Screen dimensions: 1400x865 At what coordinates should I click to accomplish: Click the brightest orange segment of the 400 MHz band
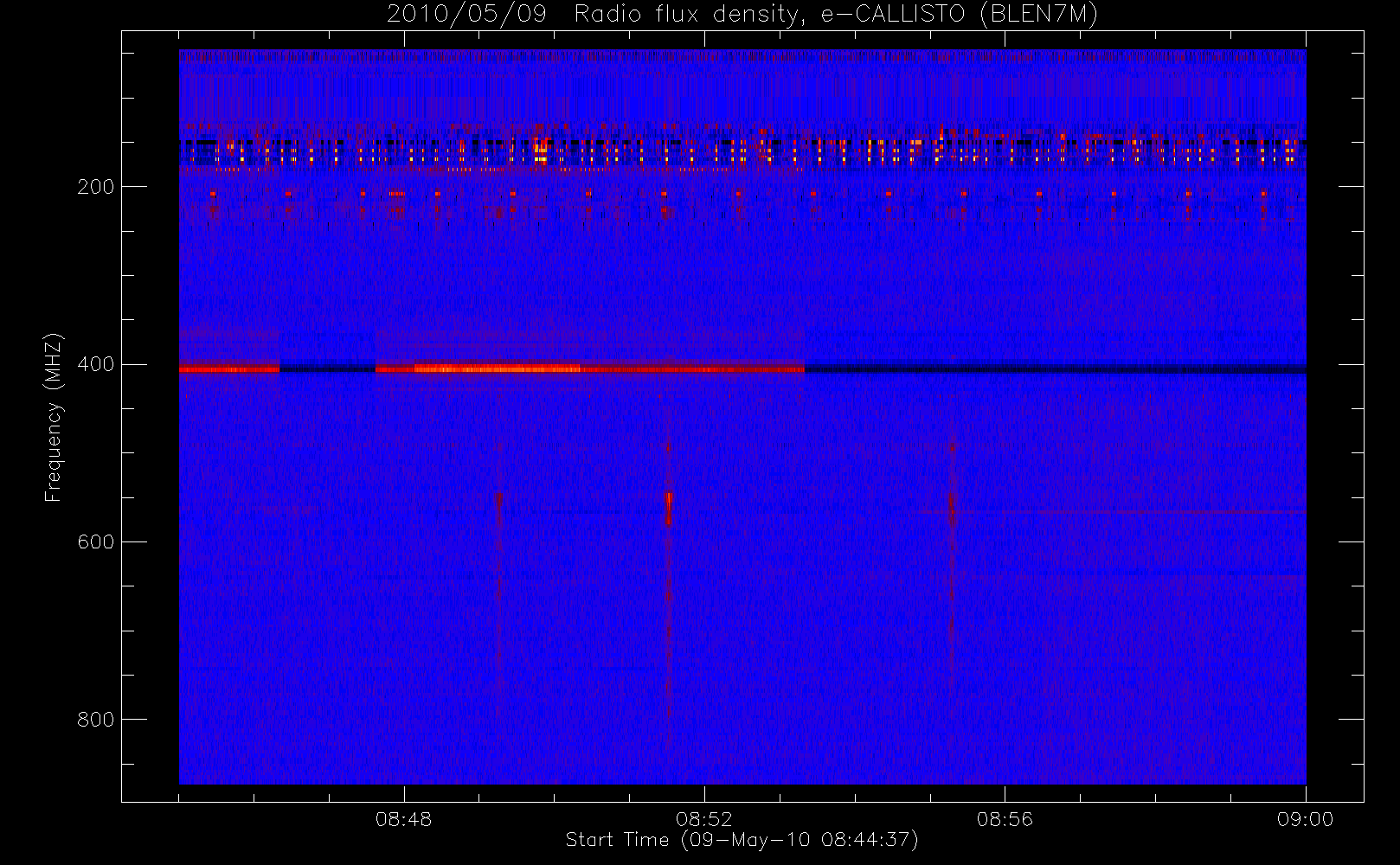coord(498,369)
